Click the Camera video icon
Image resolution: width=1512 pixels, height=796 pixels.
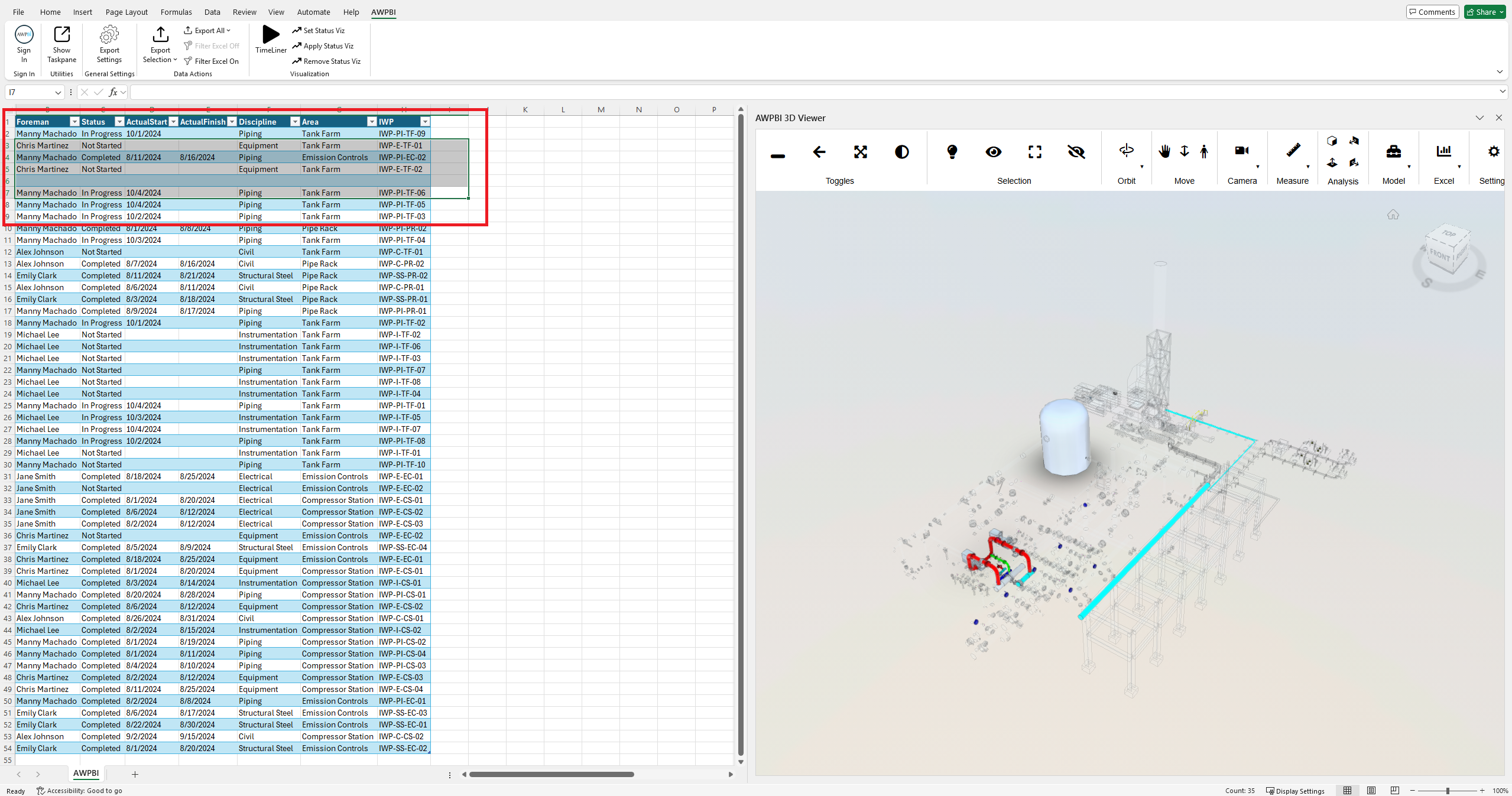(x=1242, y=151)
